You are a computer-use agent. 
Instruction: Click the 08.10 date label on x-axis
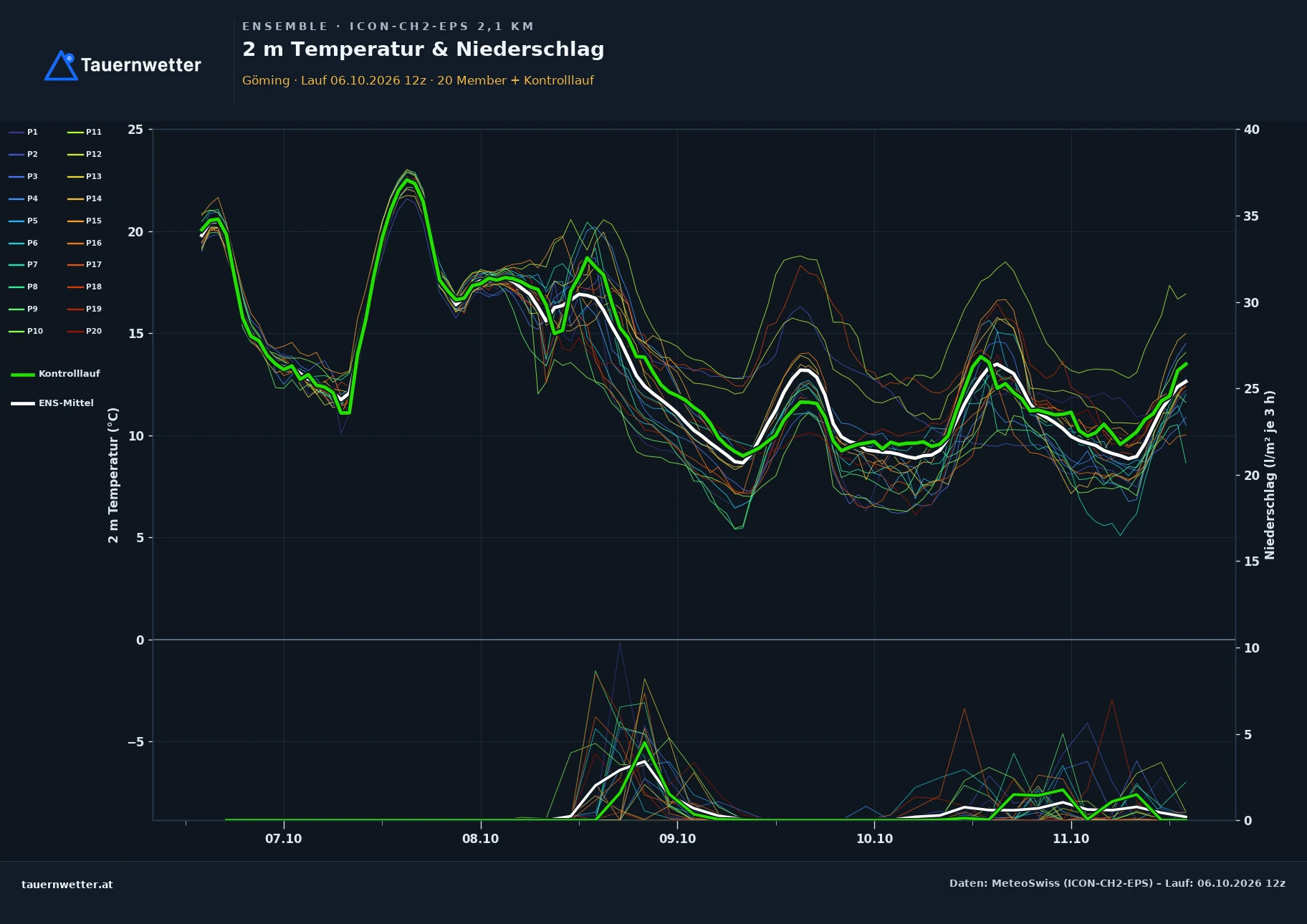point(481,839)
